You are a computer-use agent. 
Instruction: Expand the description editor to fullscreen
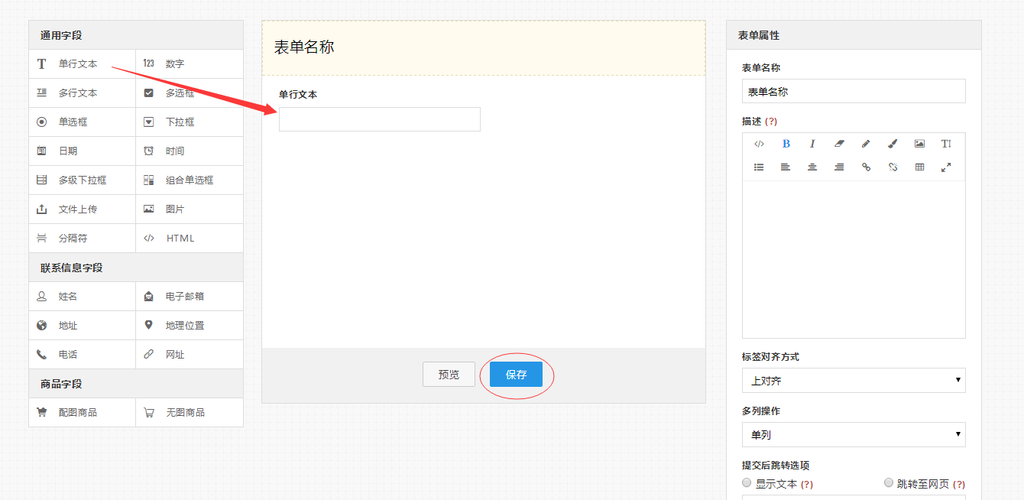pos(946,167)
